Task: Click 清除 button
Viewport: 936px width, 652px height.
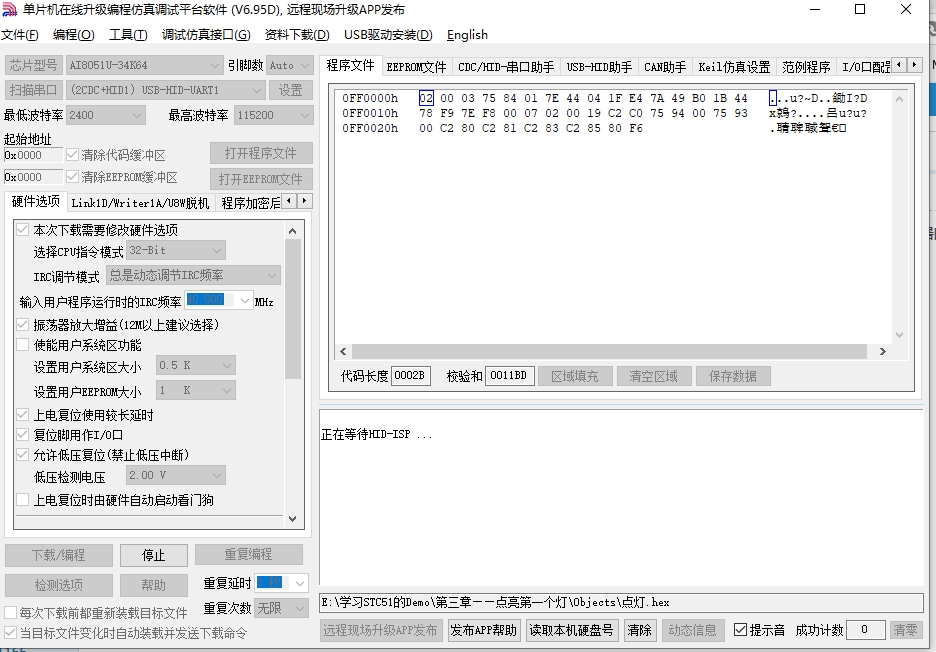Action: pos(639,630)
